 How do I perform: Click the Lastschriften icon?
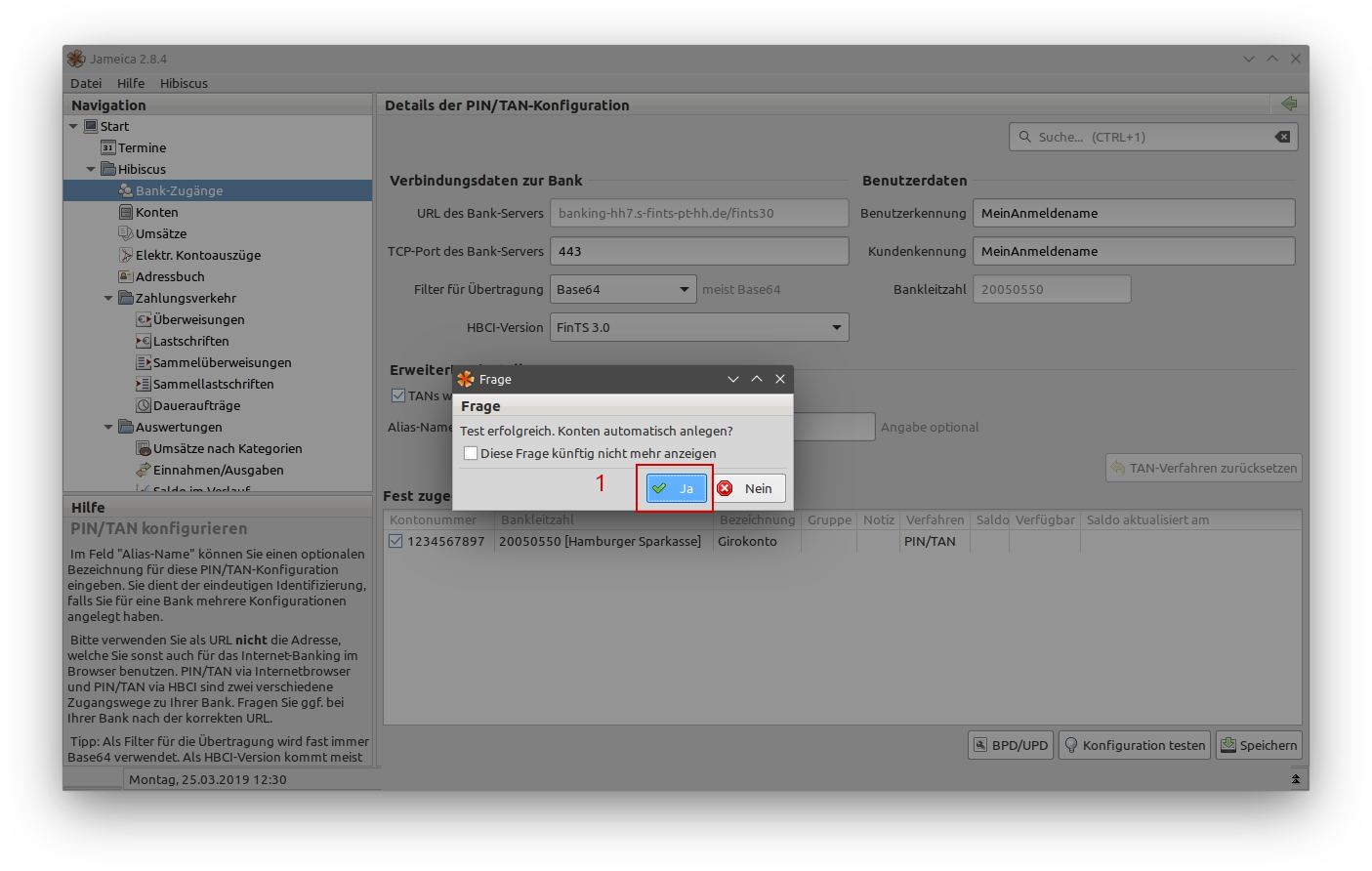144,341
